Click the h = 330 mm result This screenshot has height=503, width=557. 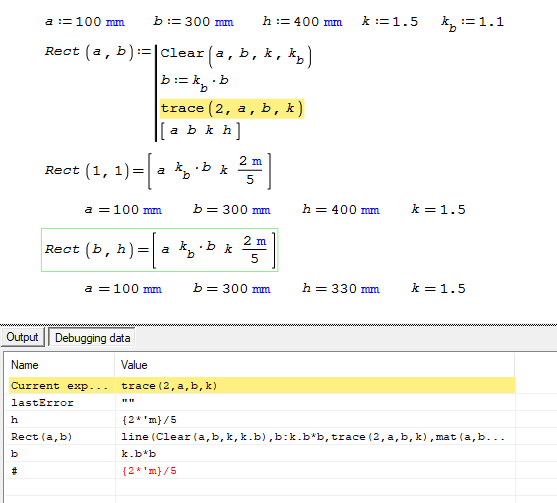pos(341,288)
